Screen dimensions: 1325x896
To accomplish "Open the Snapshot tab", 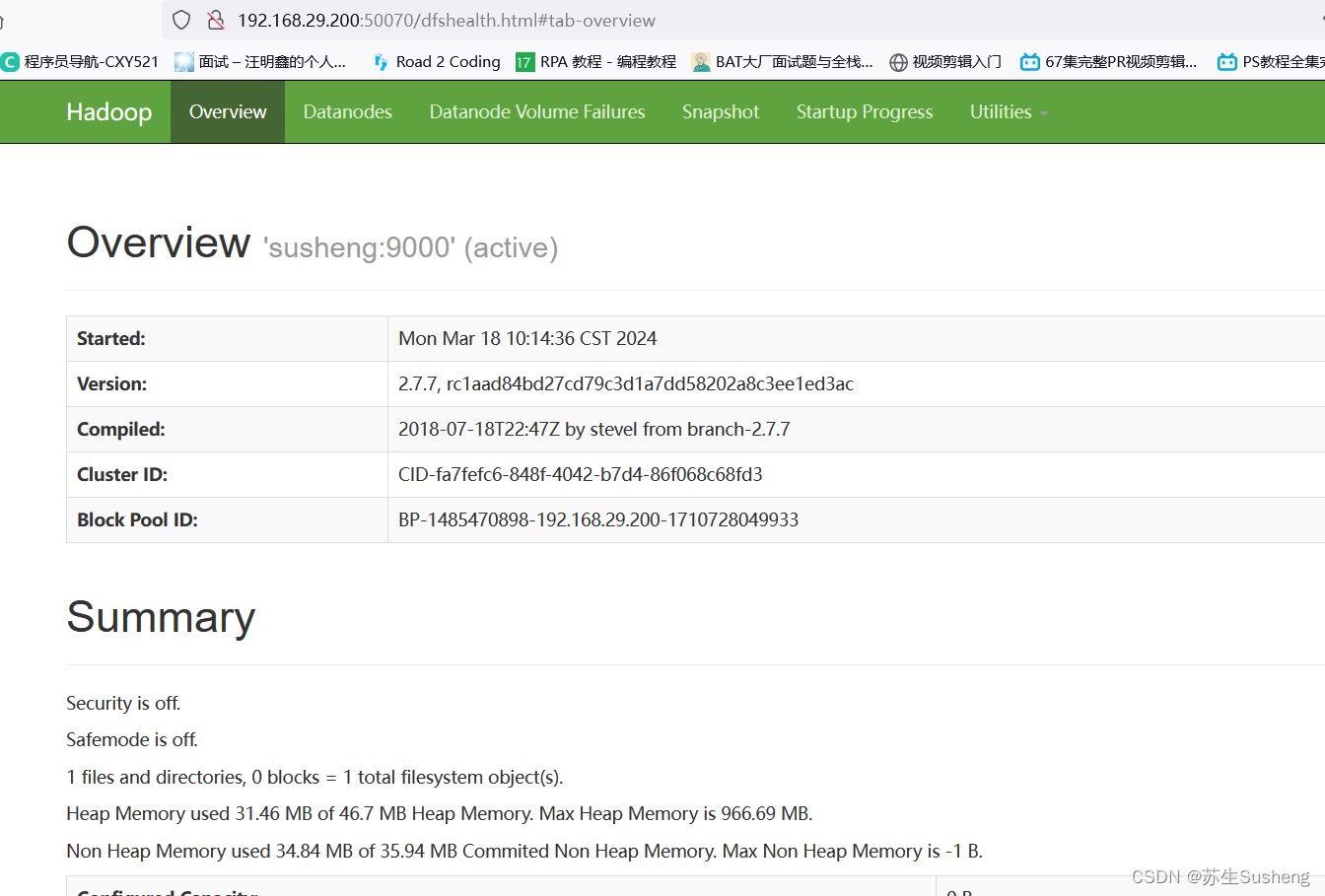I will pyautogui.click(x=721, y=111).
